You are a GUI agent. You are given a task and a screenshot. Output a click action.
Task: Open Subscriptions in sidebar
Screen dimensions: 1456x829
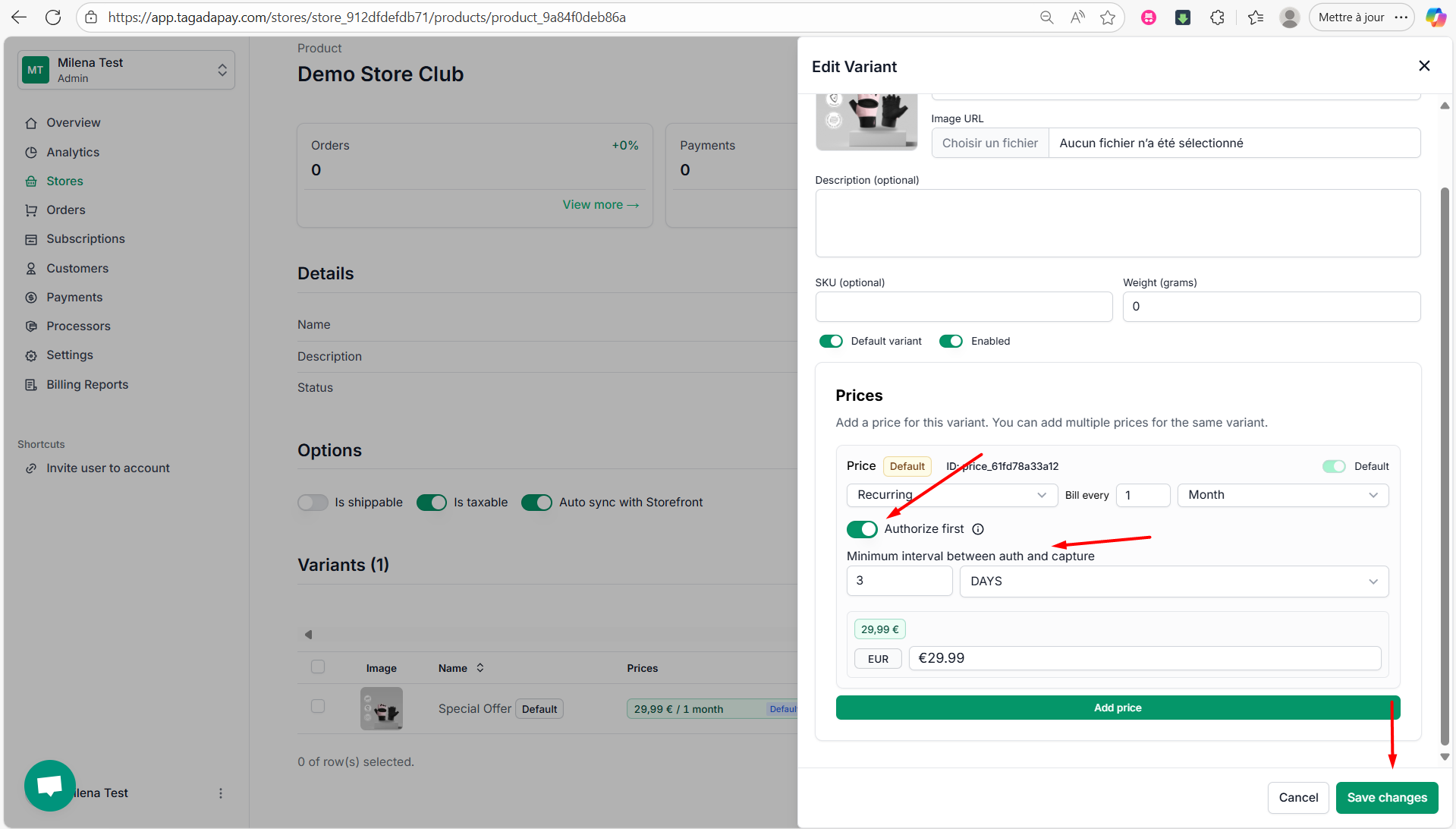tap(86, 239)
